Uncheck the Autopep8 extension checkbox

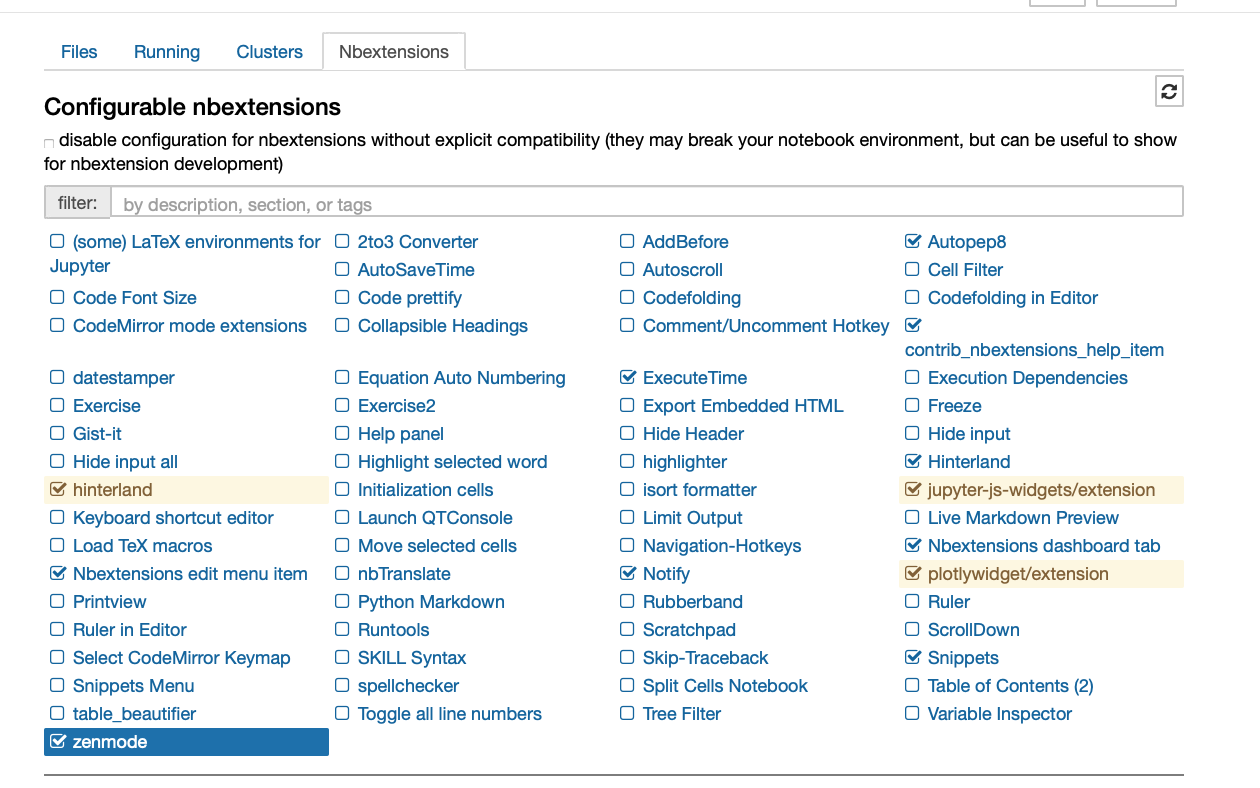[x=912, y=241]
